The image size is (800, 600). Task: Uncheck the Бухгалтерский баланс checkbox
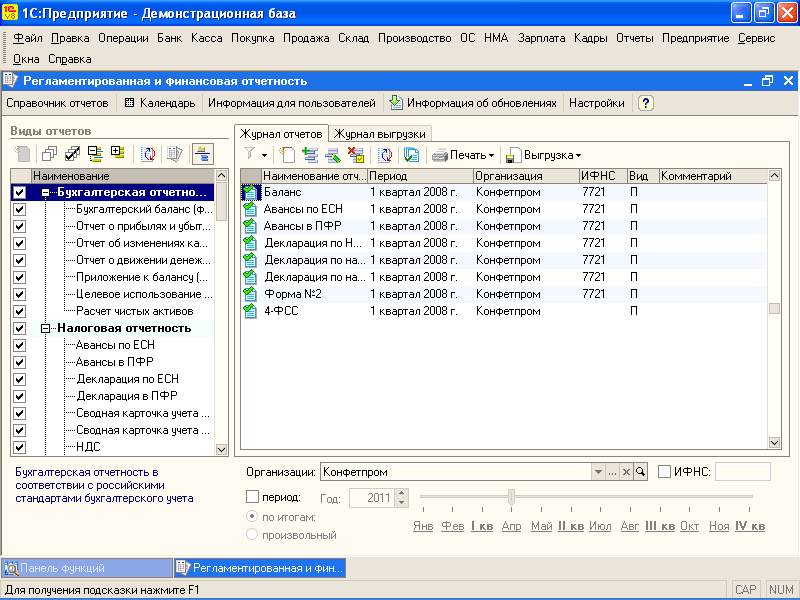tap(20, 209)
